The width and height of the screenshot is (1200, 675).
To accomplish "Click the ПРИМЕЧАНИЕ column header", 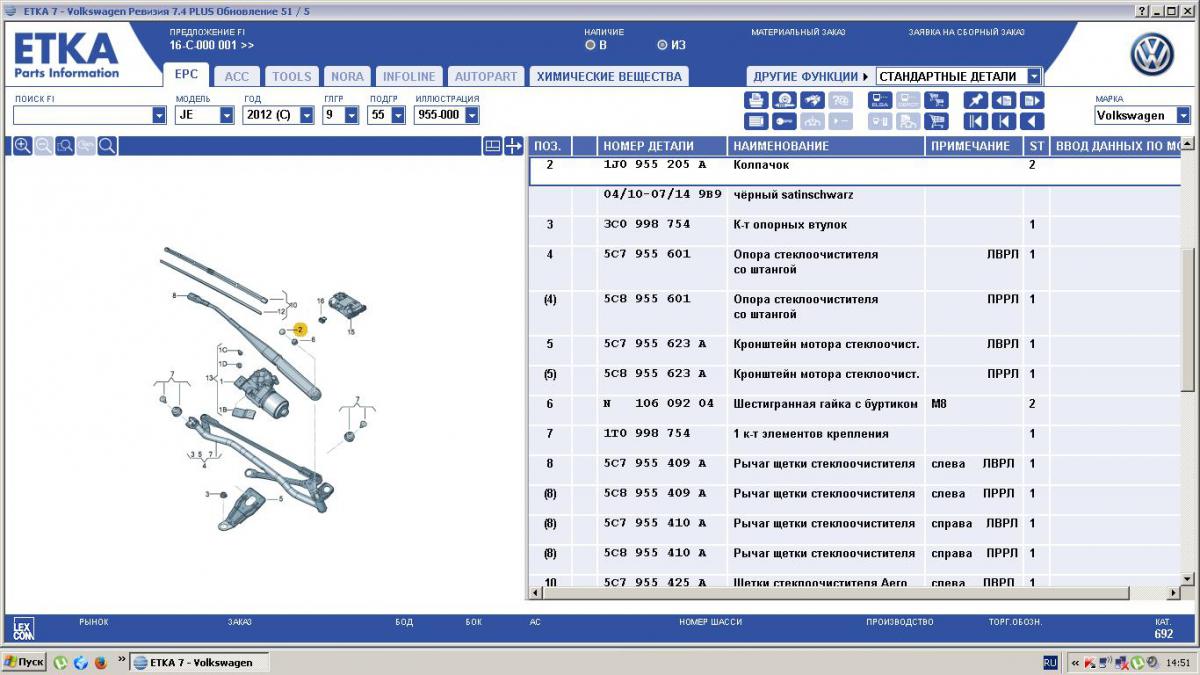I will click(975, 146).
